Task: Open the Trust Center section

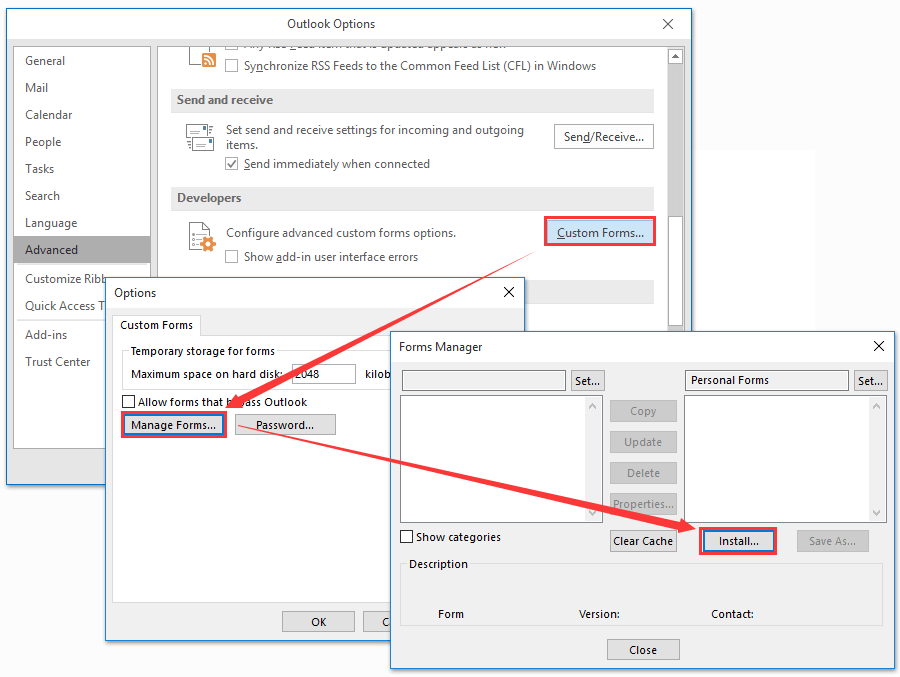Action: tap(58, 361)
